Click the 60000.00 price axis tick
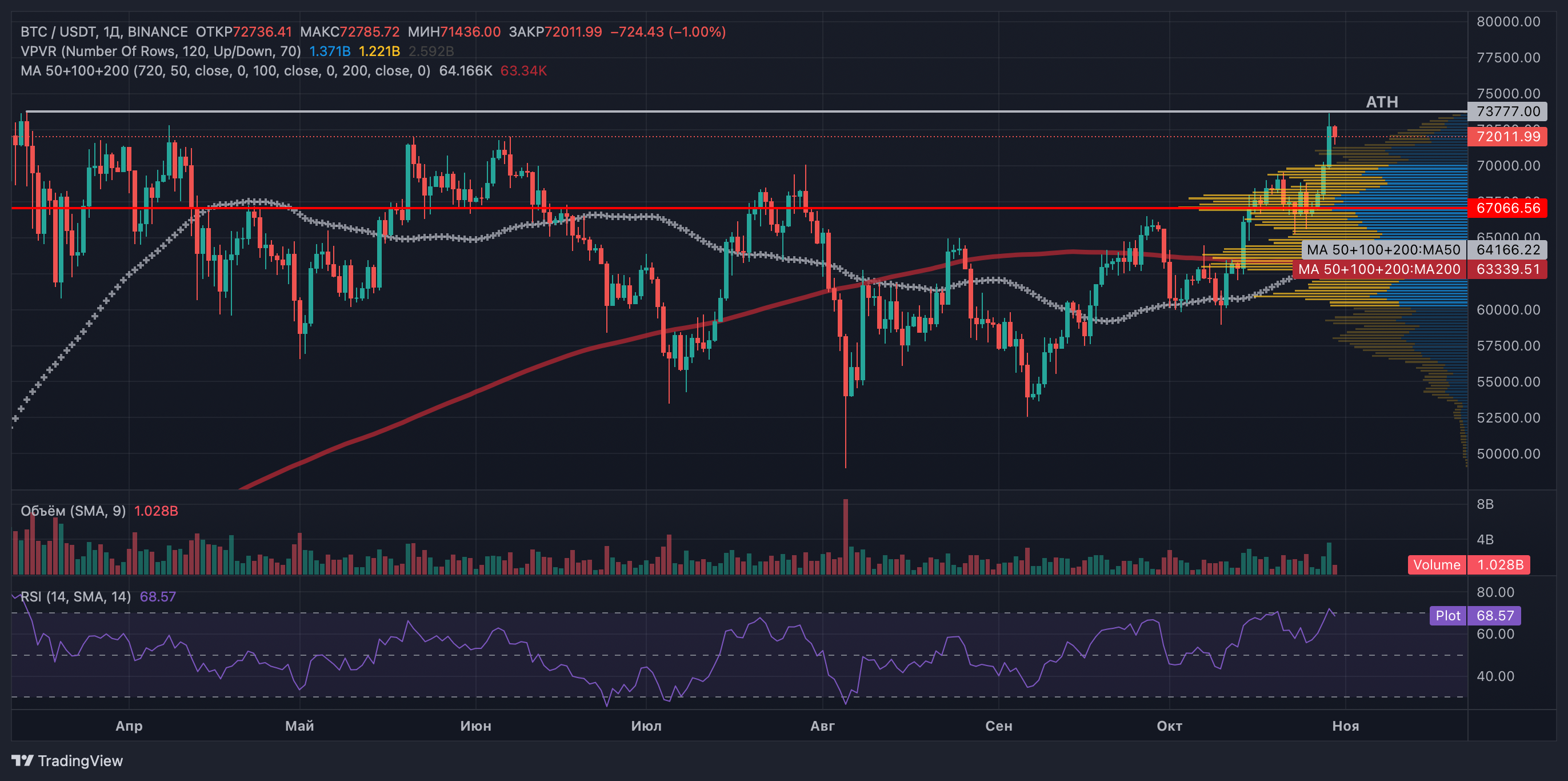Viewport: 1568px width, 781px height. (1508, 309)
